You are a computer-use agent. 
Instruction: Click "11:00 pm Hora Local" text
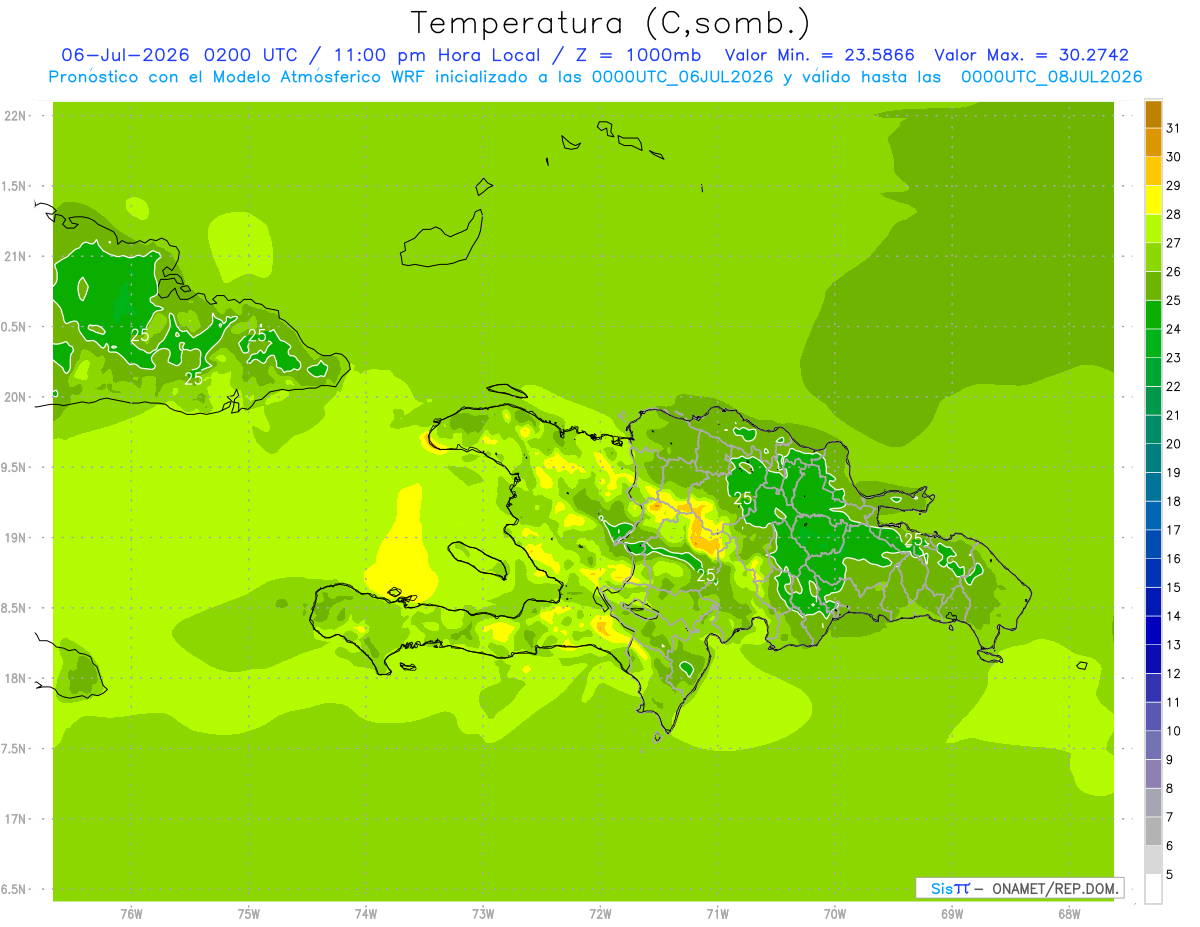(438, 55)
